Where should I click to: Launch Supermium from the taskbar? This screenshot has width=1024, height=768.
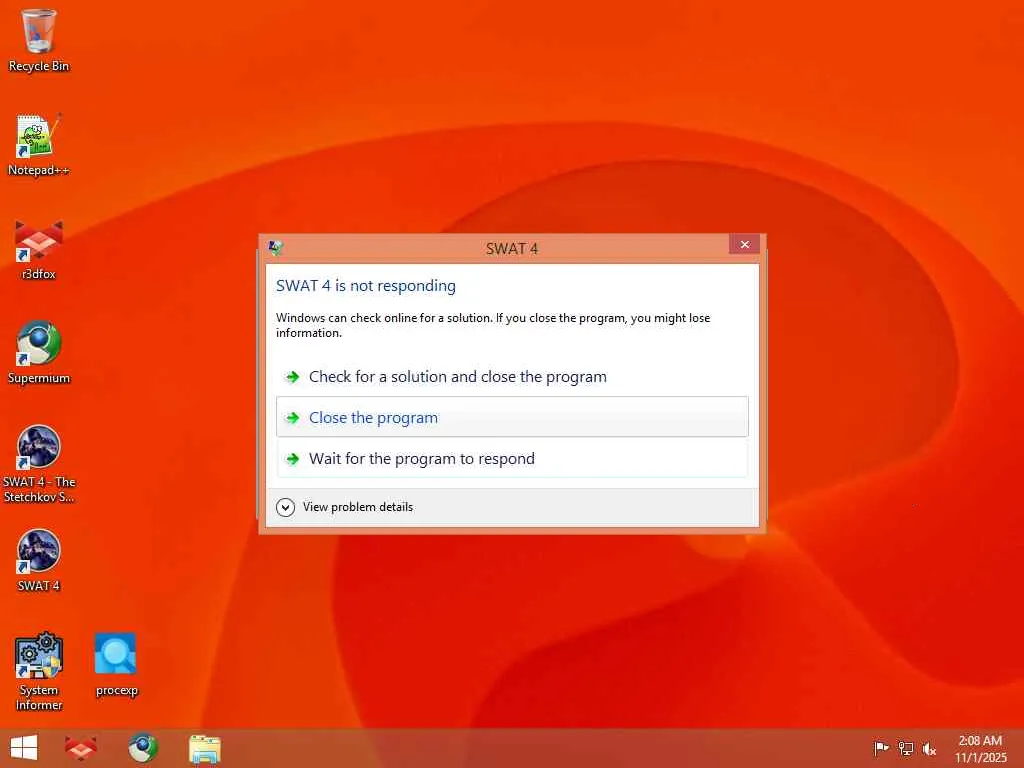pos(142,748)
